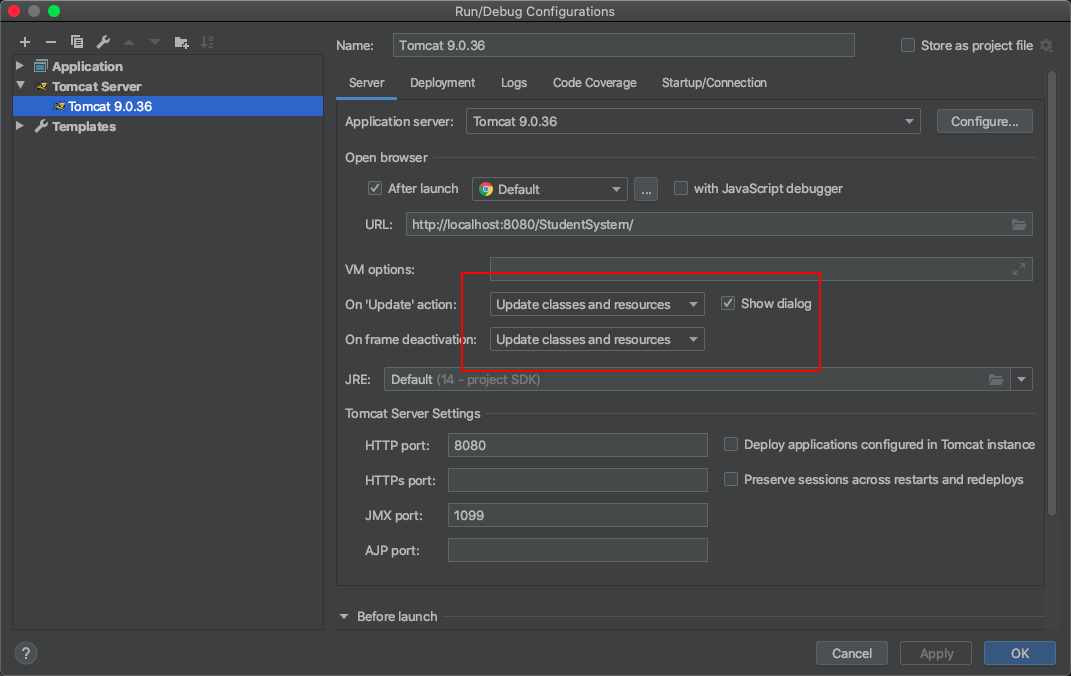This screenshot has height=676, width=1071.
Task: Move configuration down arrow icon
Action: pos(155,42)
